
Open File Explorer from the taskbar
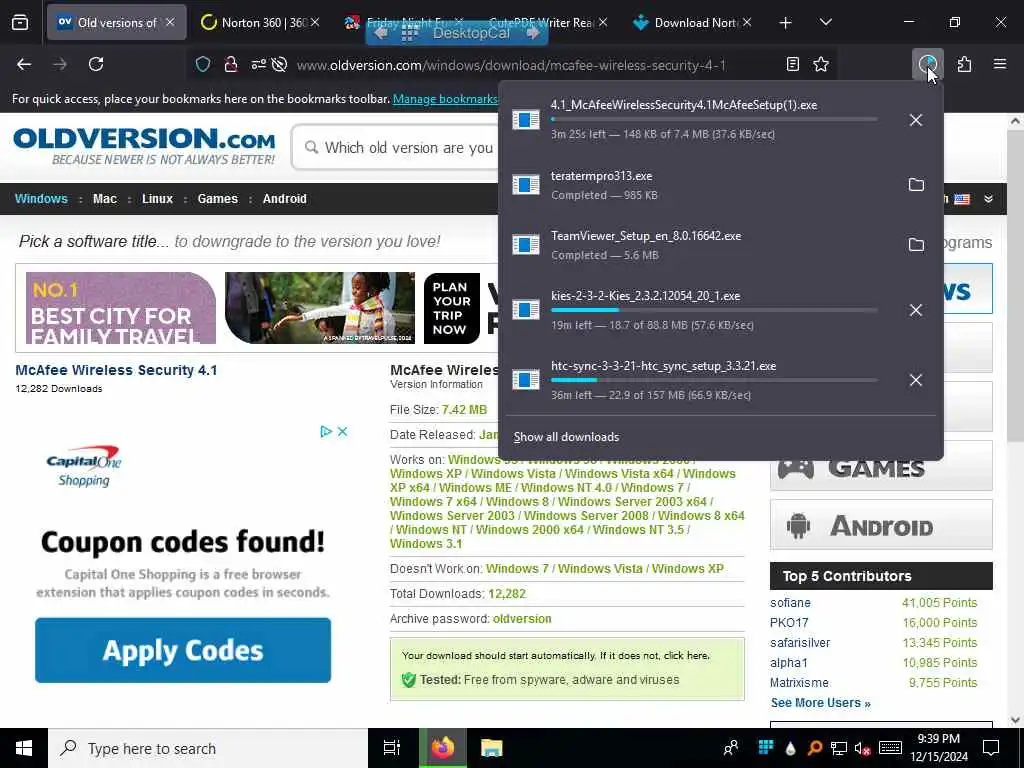pyautogui.click(x=491, y=748)
